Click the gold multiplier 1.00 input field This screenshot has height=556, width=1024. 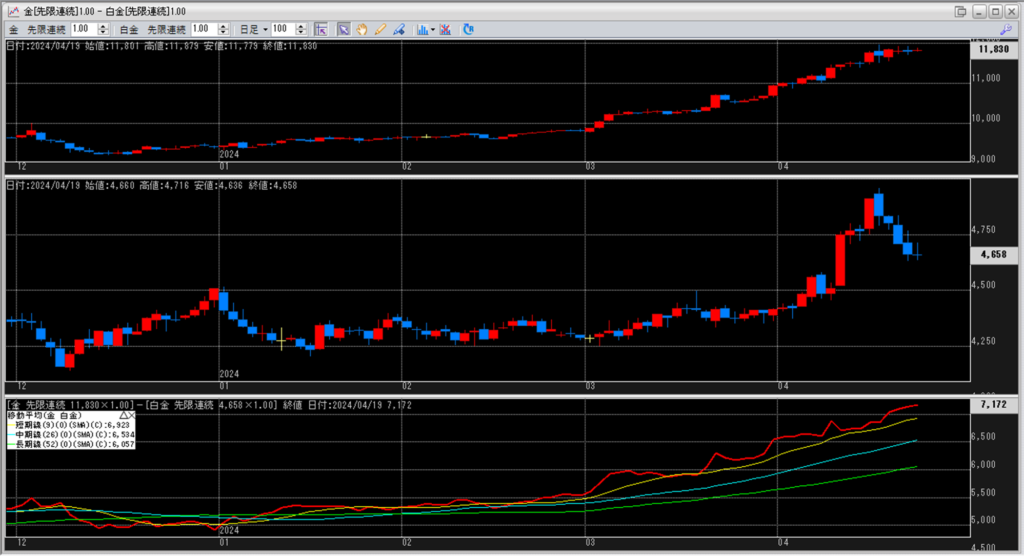click(82, 30)
